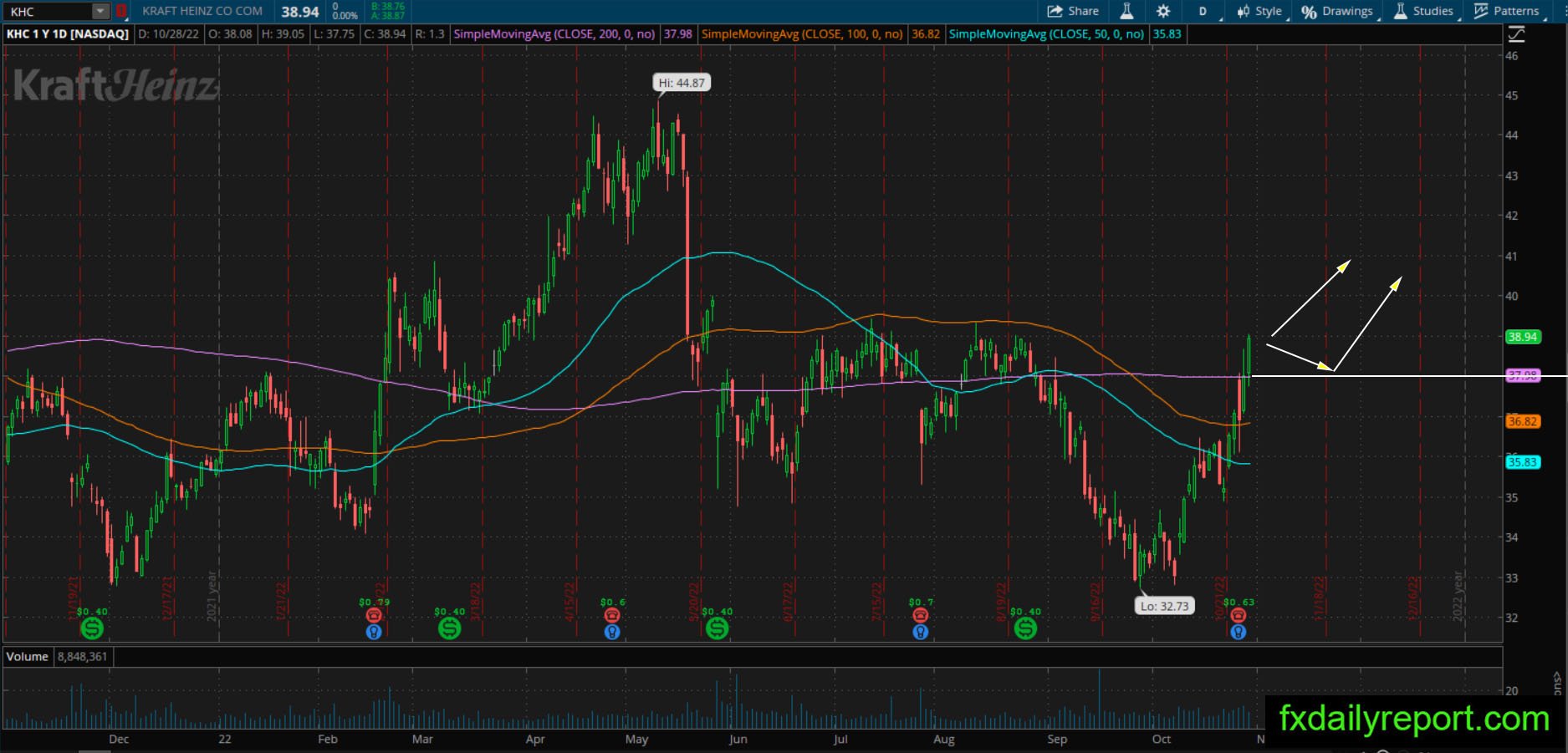Click the D: 10/28/22 date readout

click(x=170, y=34)
